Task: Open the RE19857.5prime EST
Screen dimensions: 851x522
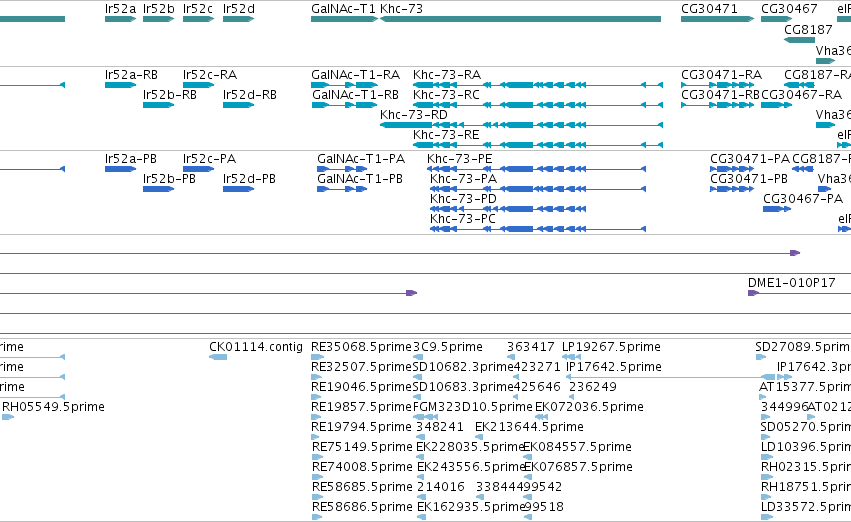Action: tap(317, 417)
